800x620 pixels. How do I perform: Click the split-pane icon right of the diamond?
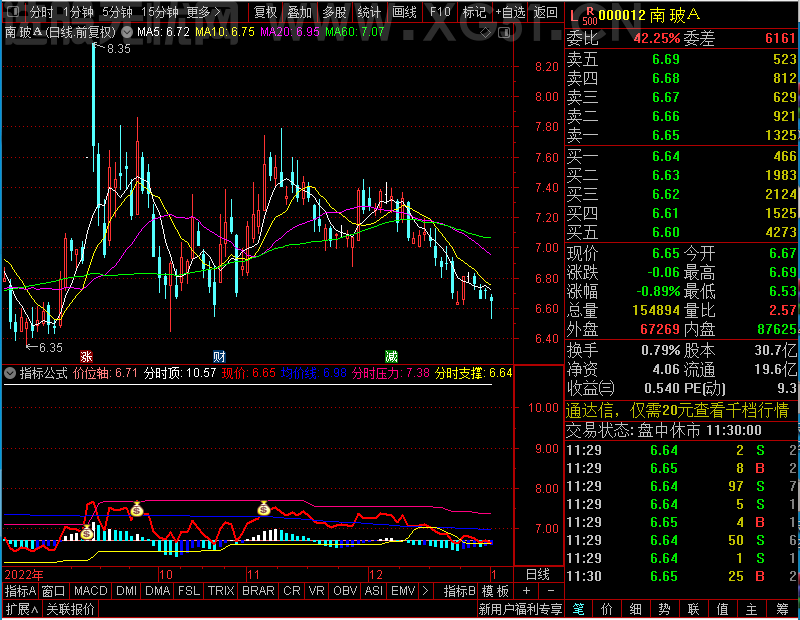[504, 33]
